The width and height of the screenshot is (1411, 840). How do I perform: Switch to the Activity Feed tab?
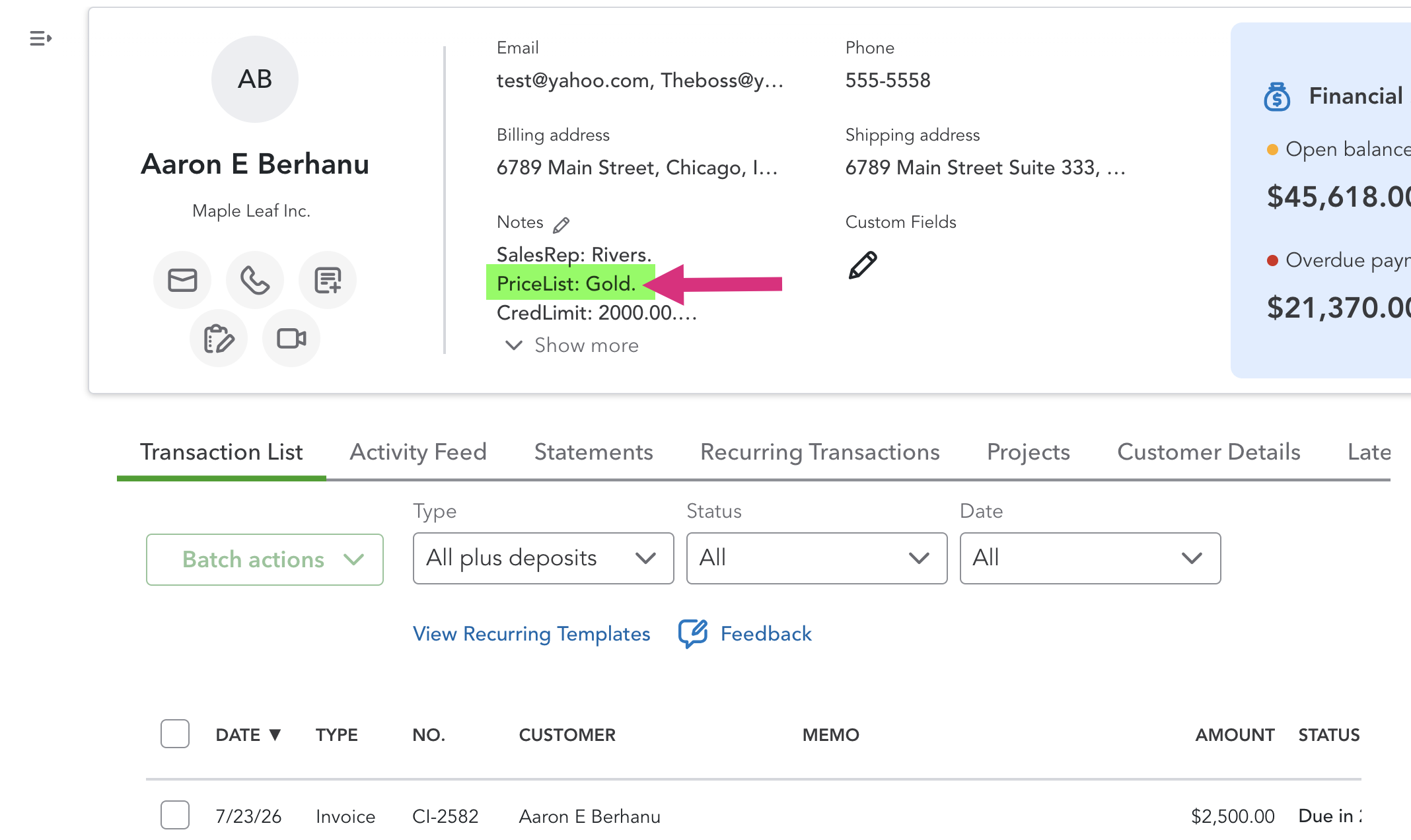click(x=418, y=452)
